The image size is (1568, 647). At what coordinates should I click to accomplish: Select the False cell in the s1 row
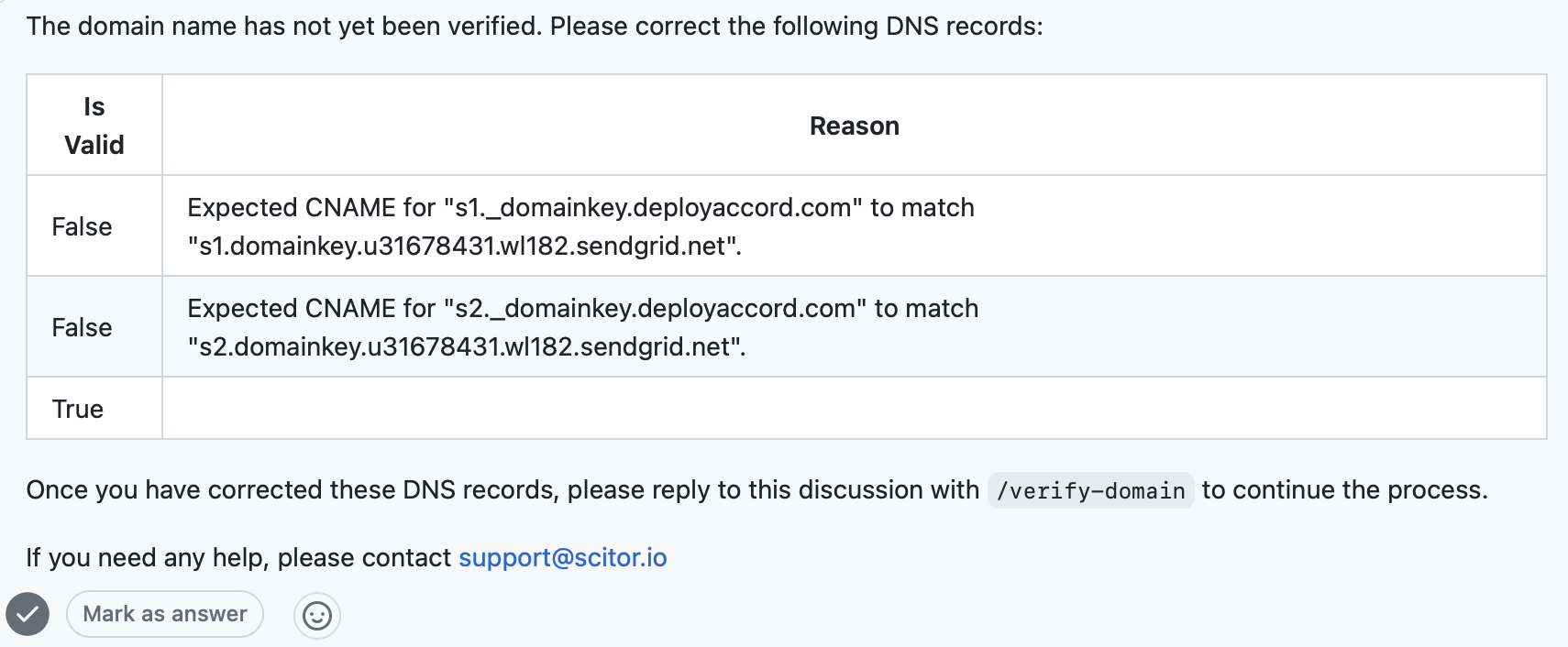click(82, 226)
